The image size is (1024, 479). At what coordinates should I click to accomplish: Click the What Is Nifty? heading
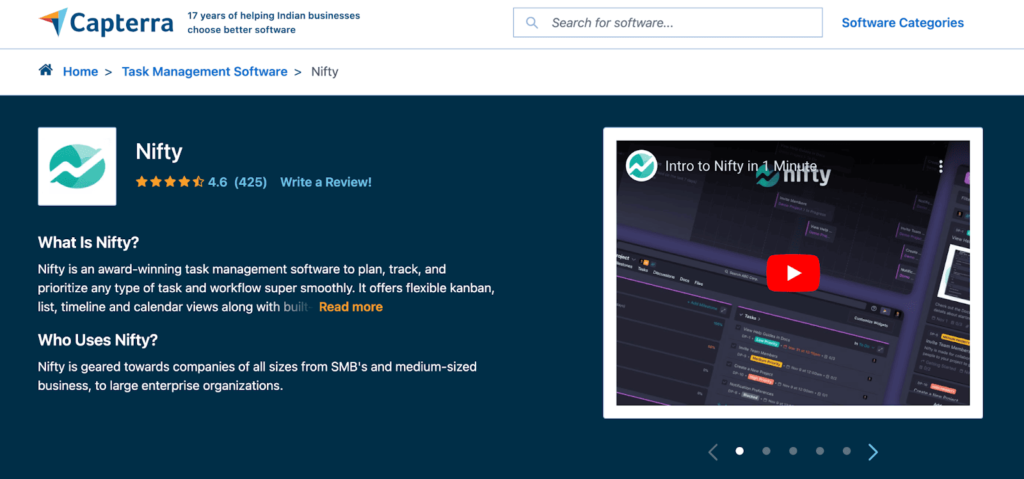pyautogui.click(x=88, y=243)
